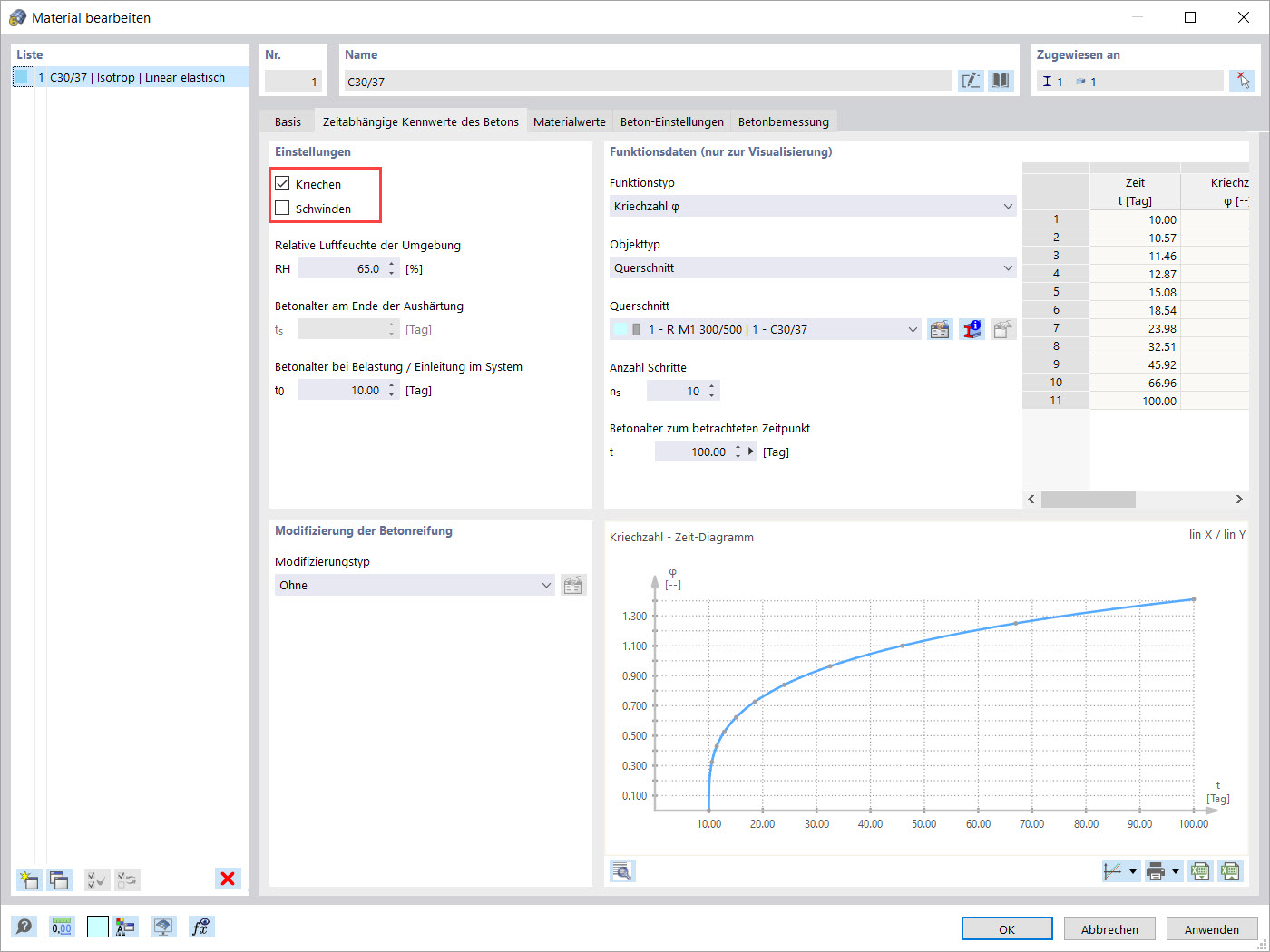Click the cyan color box in bottom bar
Screen dimensions: 1270x952
click(98, 927)
